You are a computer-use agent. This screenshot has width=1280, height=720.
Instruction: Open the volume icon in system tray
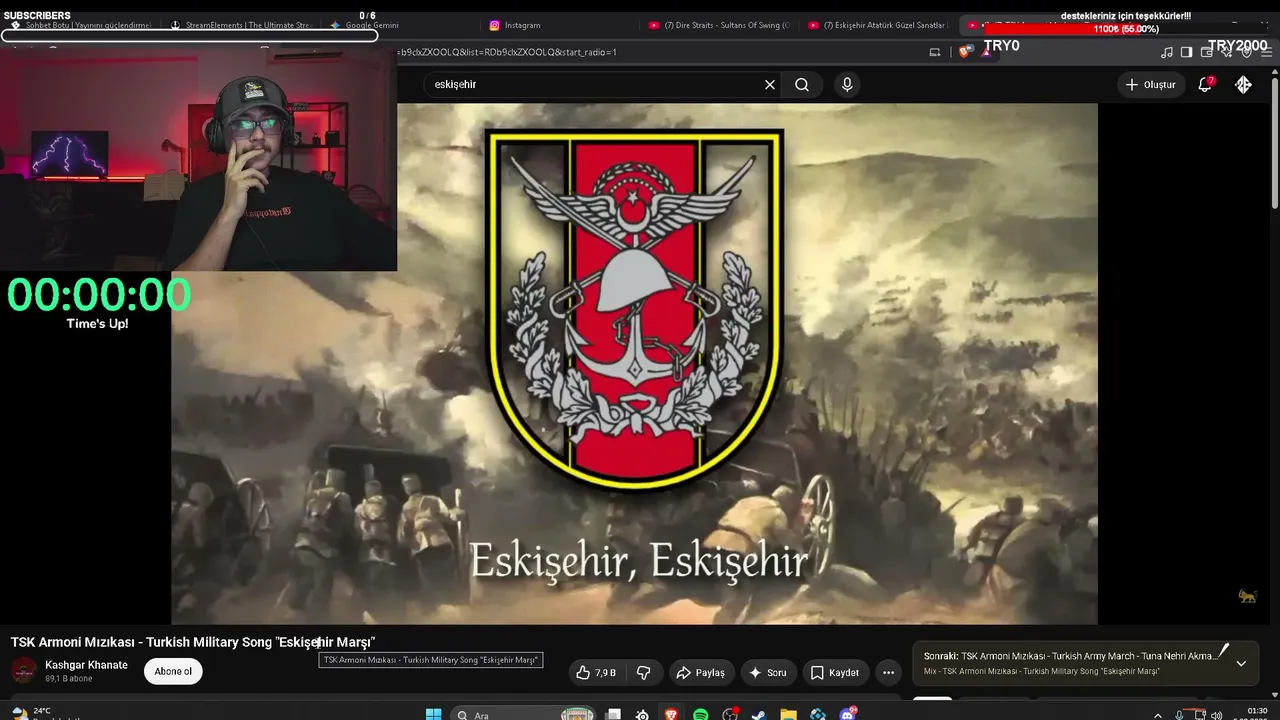pyautogui.click(x=1216, y=715)
